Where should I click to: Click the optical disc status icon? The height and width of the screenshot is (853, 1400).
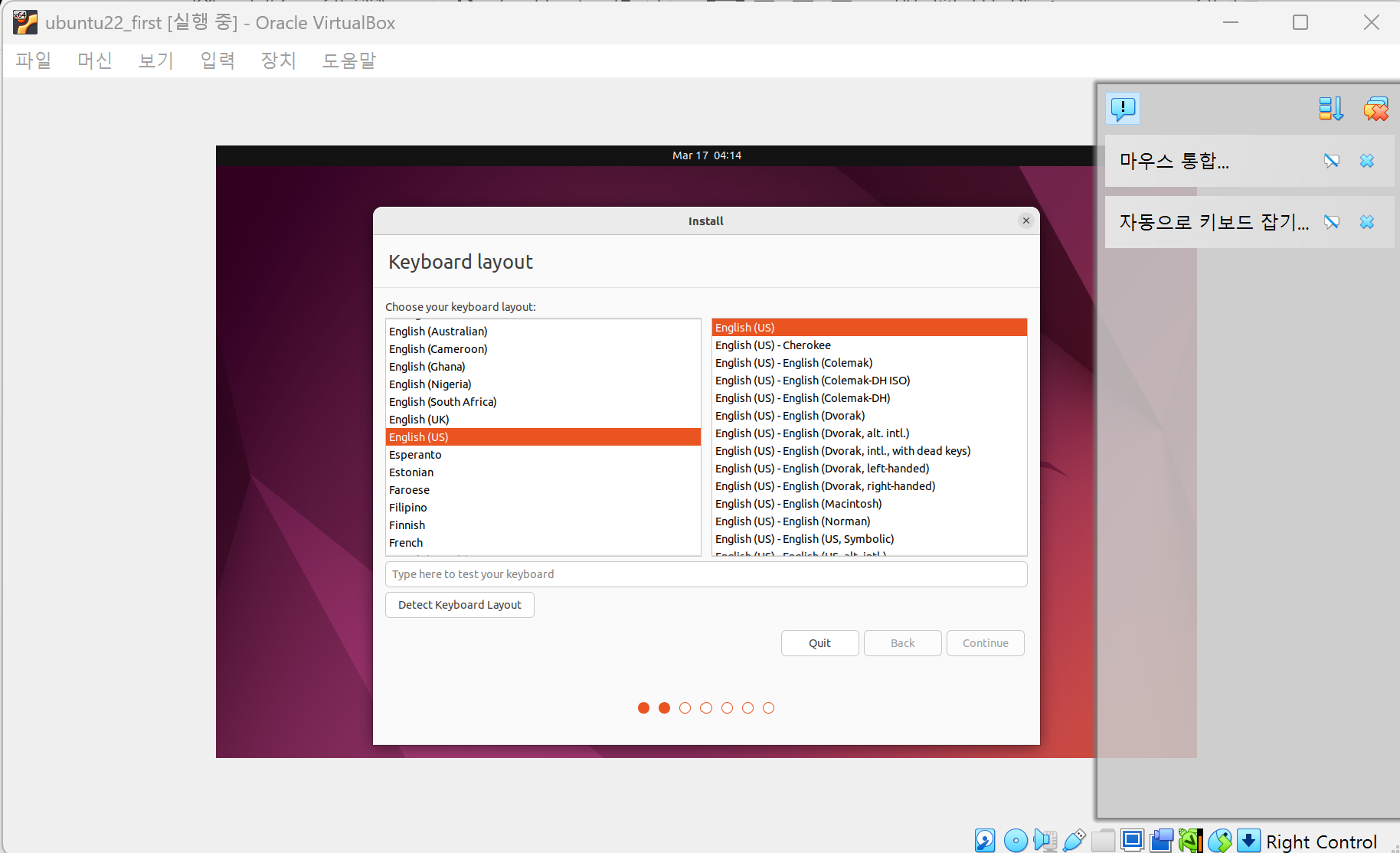1016,840
